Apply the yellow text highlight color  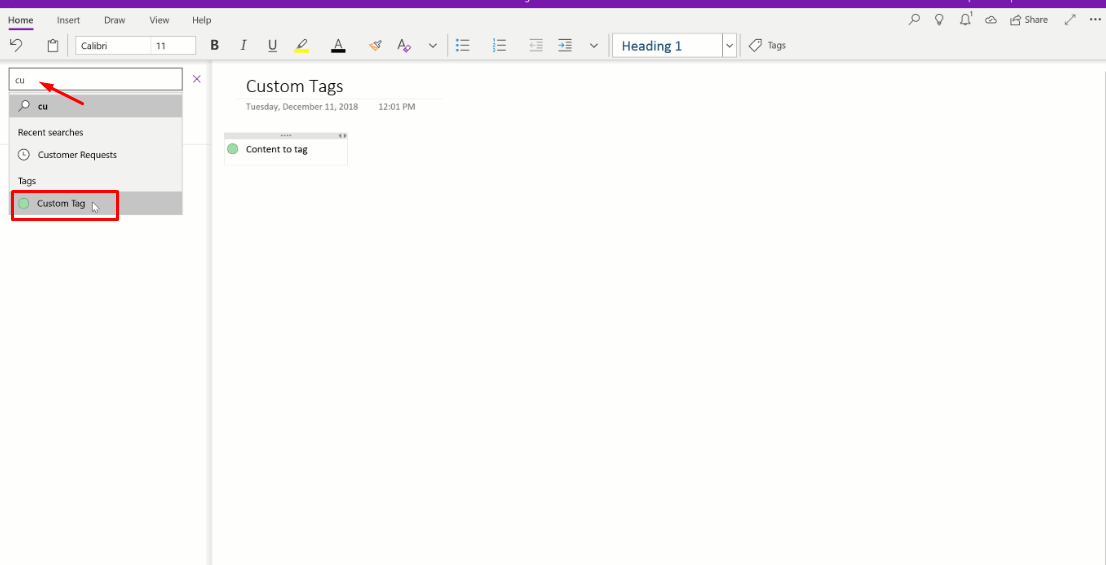[x=302, y=46]
